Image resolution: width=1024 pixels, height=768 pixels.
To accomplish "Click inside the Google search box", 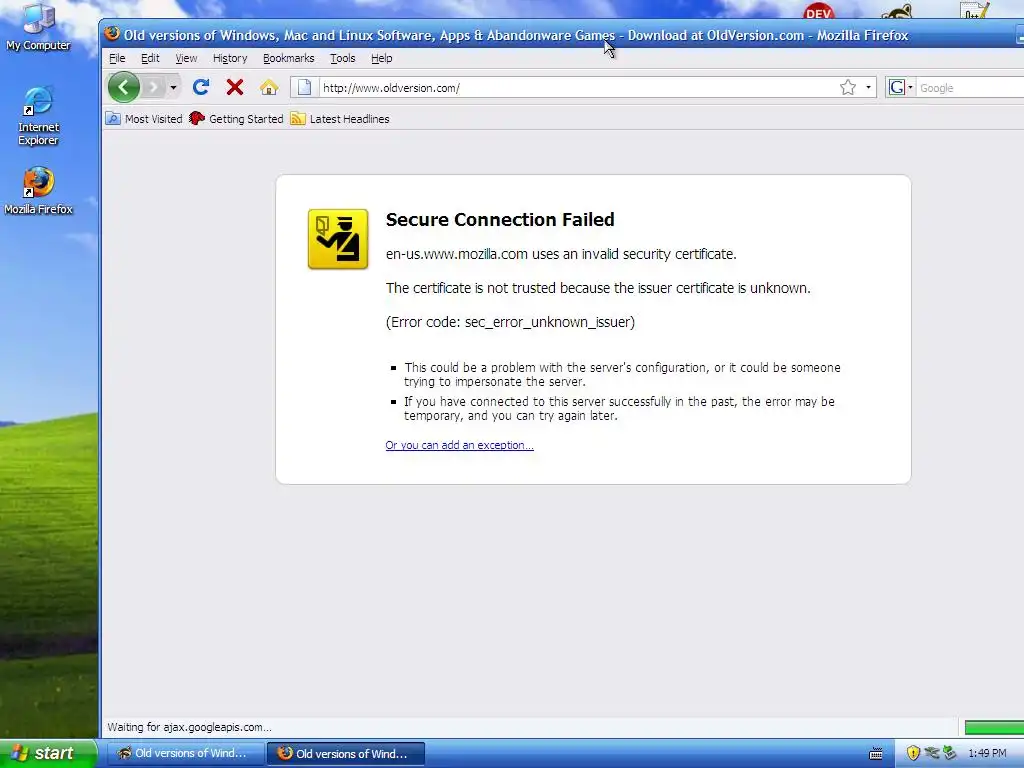I will tap(970, 88).
